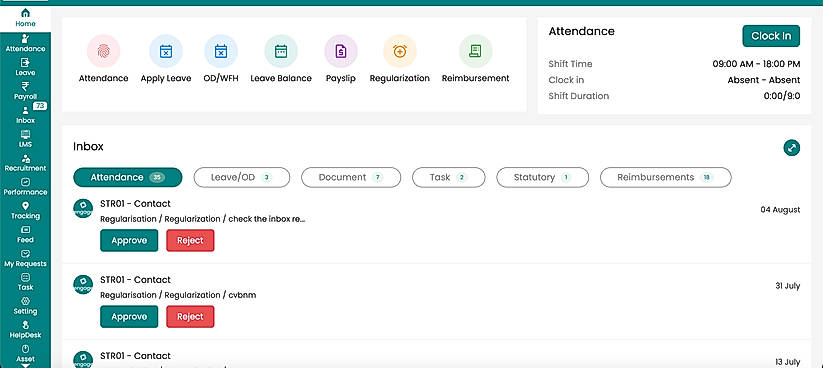Open the LMS sidebar module
823x368 pixels.
25,139
